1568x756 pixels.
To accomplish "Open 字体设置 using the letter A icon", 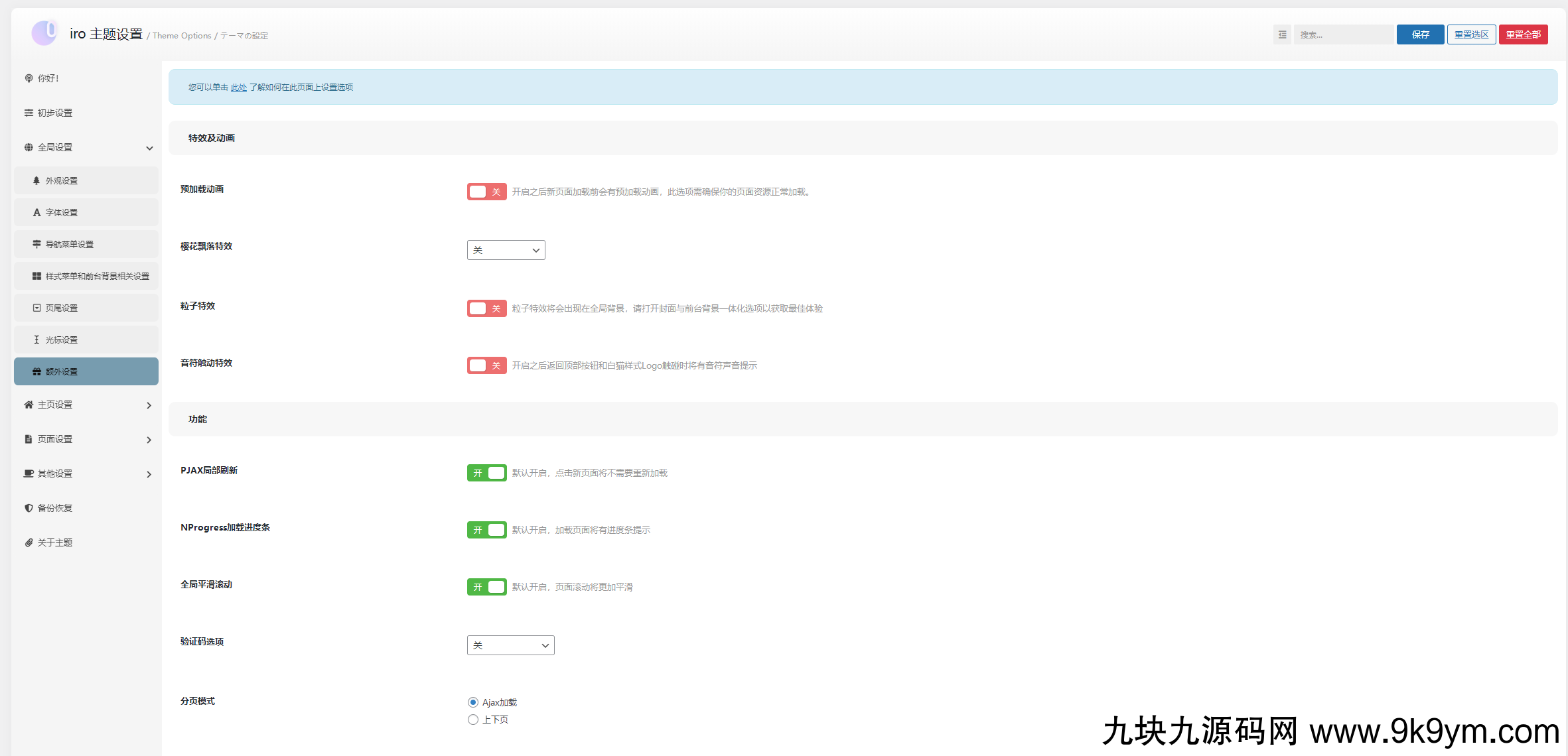I will pyautogui.click(x=36, y=212).
